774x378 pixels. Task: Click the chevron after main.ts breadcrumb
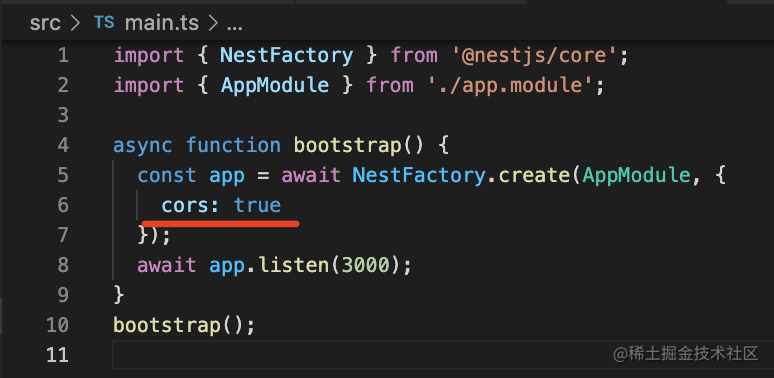(213, 23)
